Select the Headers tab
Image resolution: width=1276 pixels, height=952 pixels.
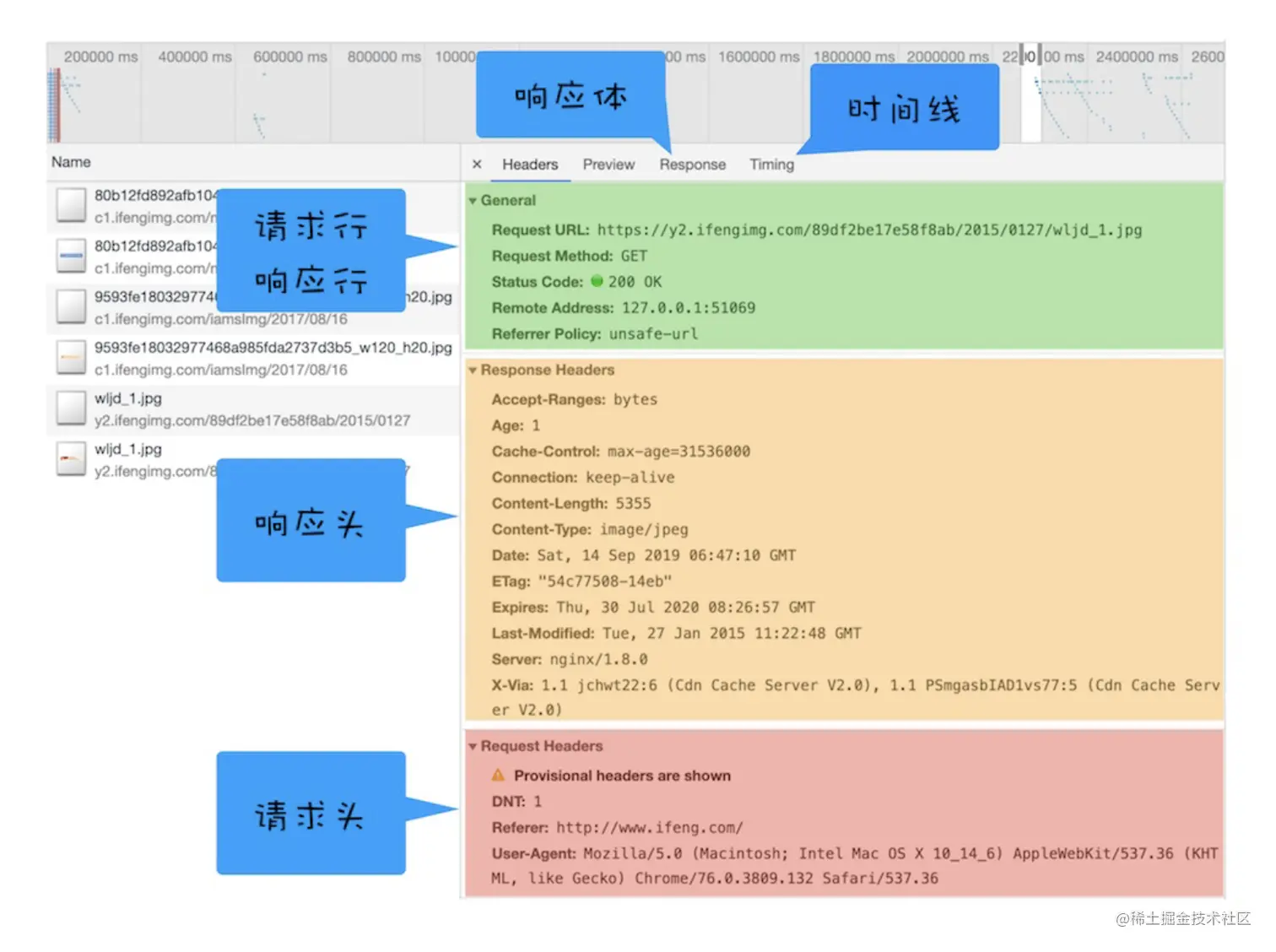pyautogui.click(x=530, y=164)
